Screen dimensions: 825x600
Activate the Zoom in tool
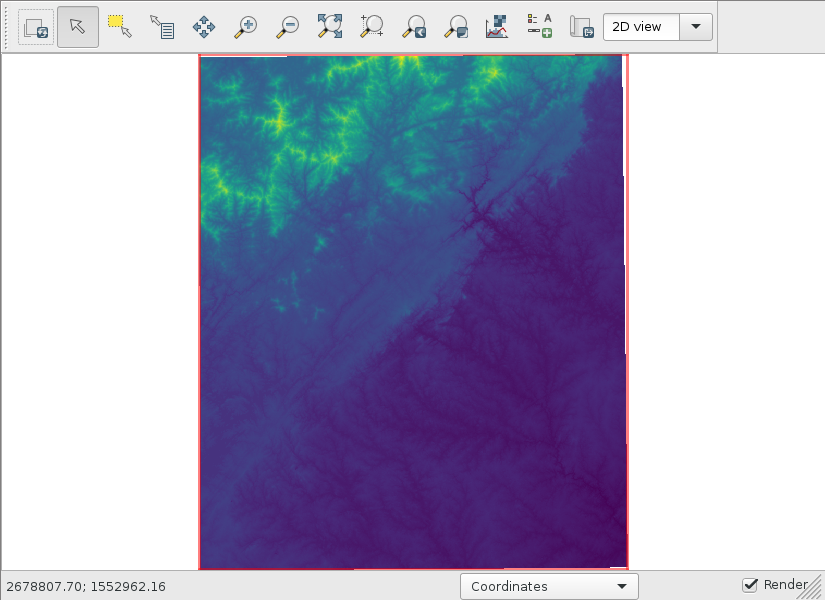(246, 27)
